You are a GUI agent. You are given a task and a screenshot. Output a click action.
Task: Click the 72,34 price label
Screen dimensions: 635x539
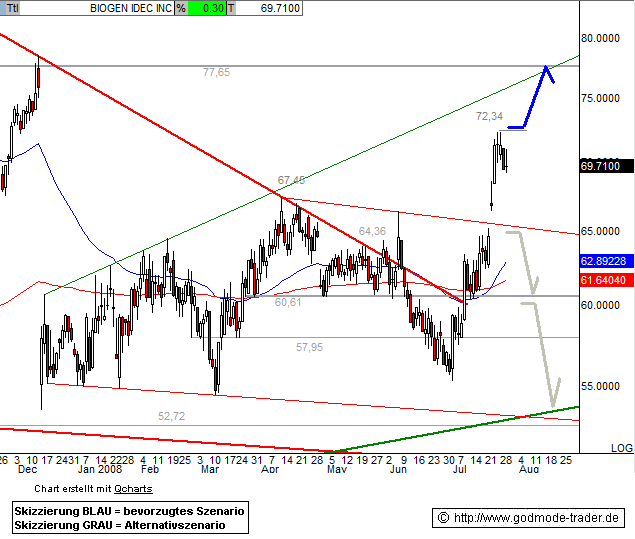(x=489, y=117)
